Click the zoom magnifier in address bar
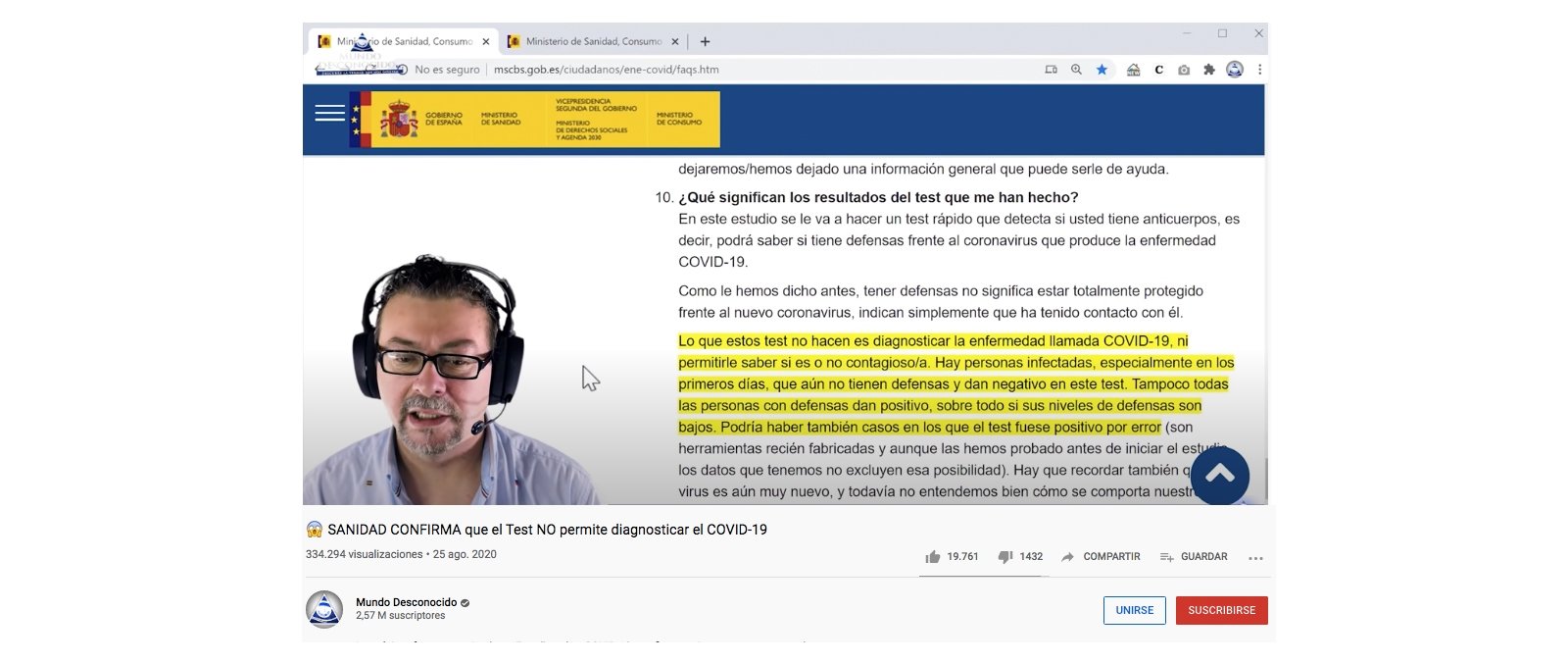Screen dimensions: 1568x662 point(1076,70)
